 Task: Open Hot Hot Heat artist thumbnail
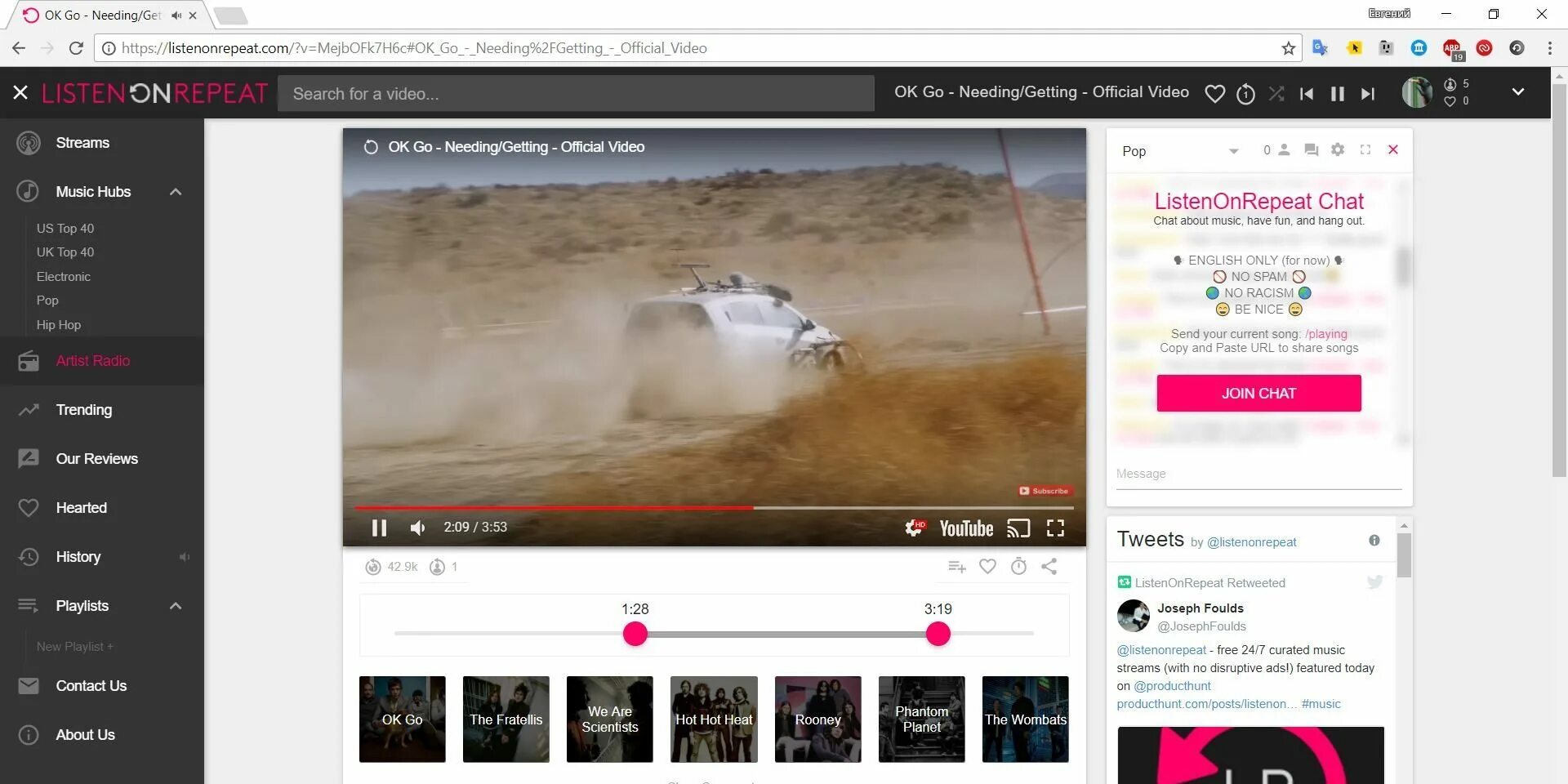714,719
